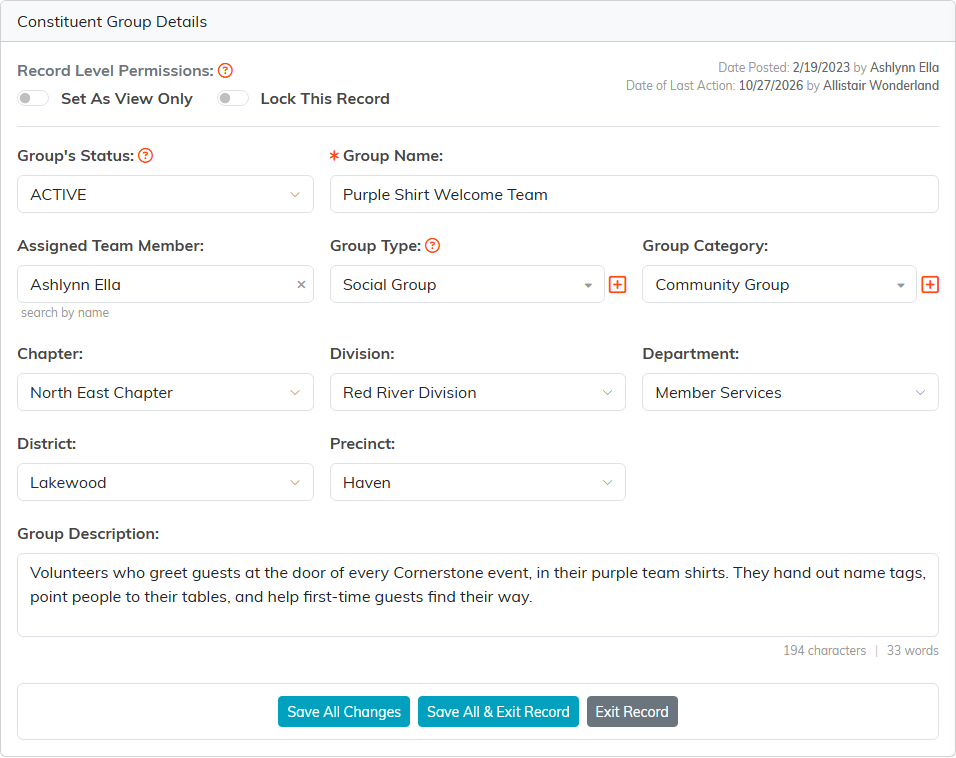956x758 pixels.
Task: Click the Save All & Exit Record button
Action: tap(498, 712)
